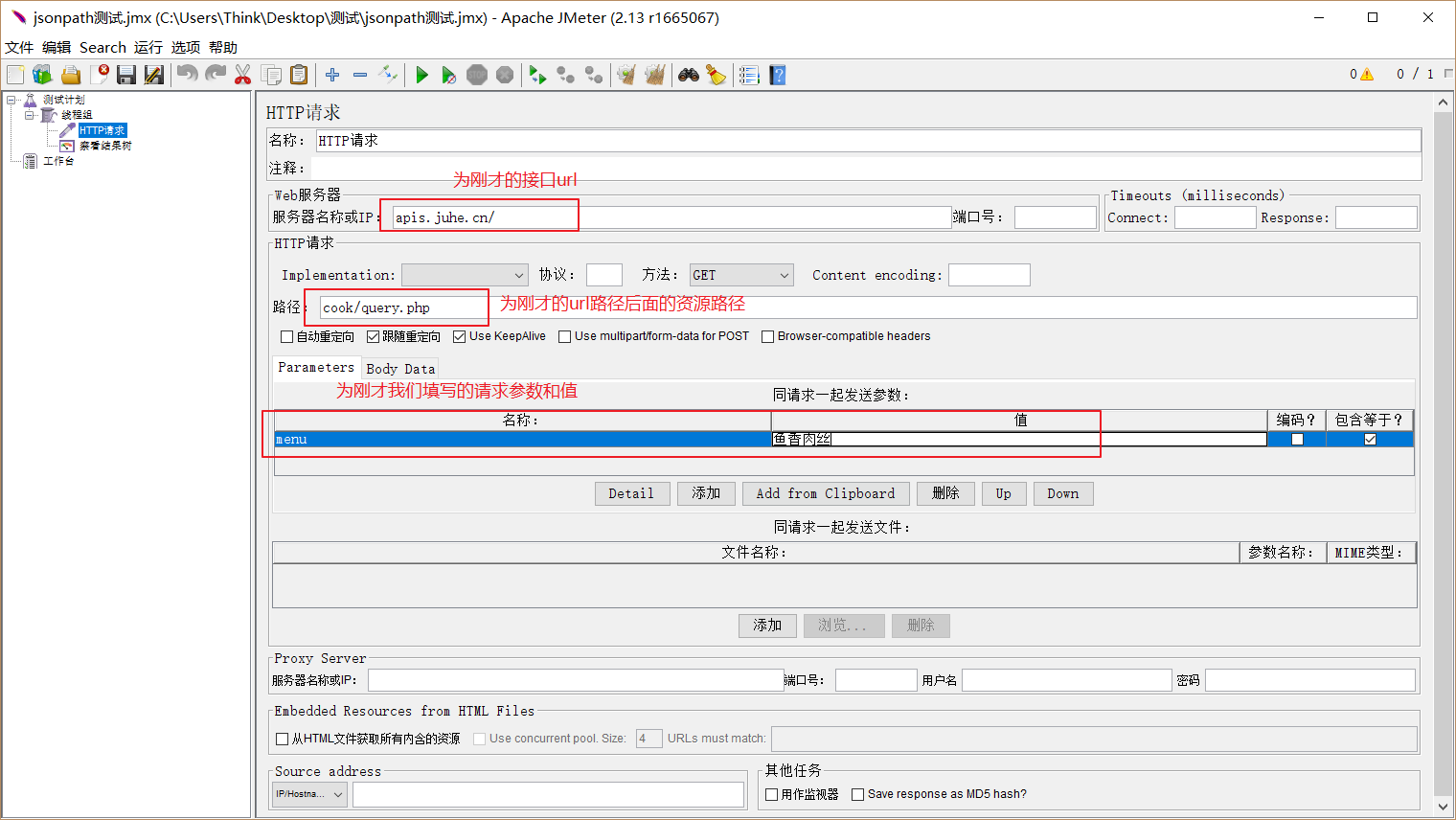Image resolution: width=1456 pixels, height=820 pixels.
Task: Toggle 编码? checkbox in menu row
Action: [x=1297, y=440]
